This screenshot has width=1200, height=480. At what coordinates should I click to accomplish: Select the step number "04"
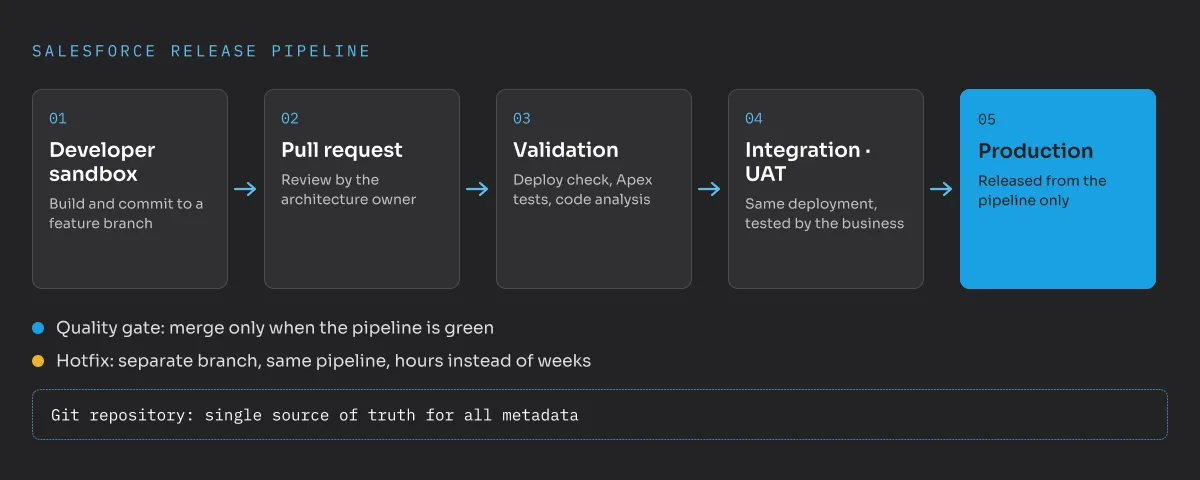tap(754, 119)
